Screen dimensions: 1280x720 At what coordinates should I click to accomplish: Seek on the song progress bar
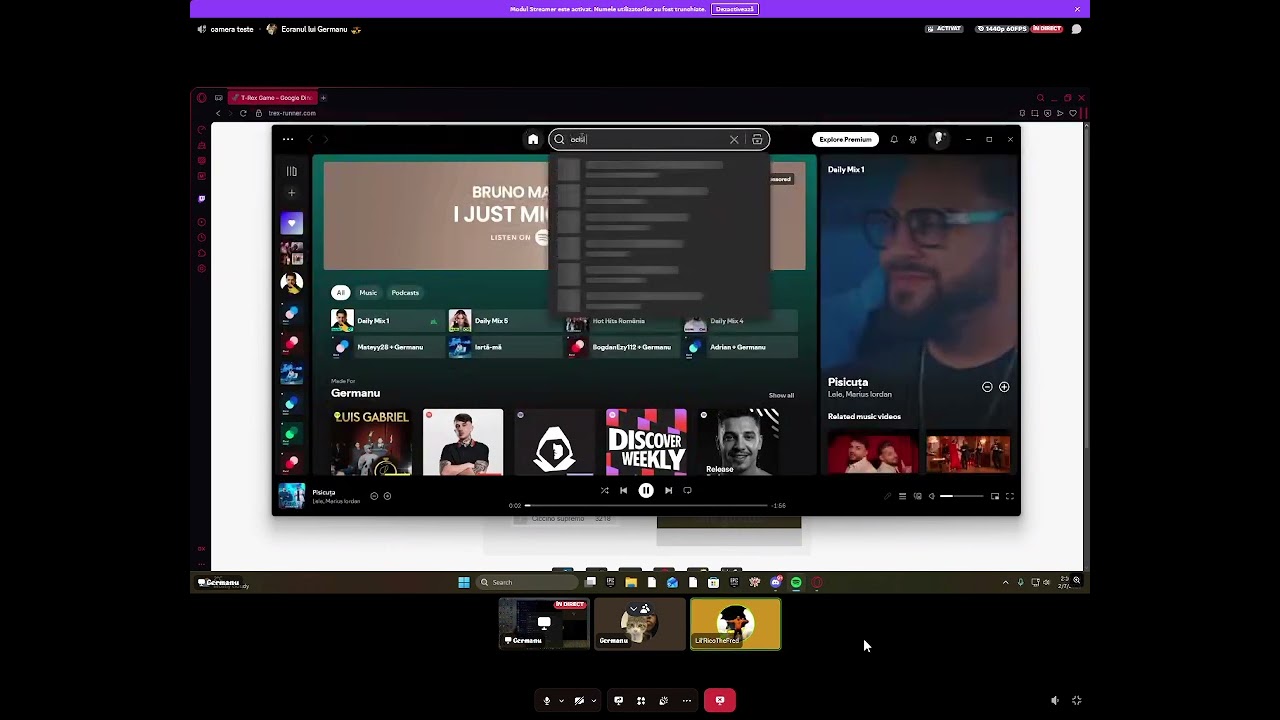647,505
